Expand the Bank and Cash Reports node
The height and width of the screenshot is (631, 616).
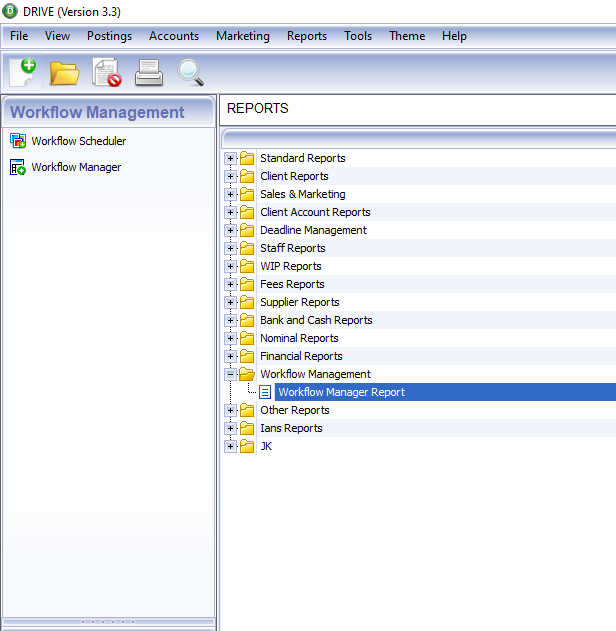(230, 320)
